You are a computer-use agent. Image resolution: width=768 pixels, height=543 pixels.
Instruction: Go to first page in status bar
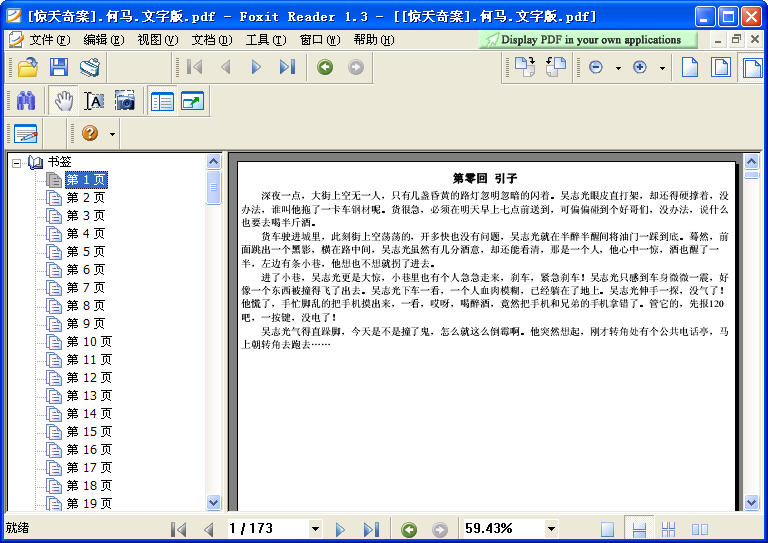click(178, 529)
